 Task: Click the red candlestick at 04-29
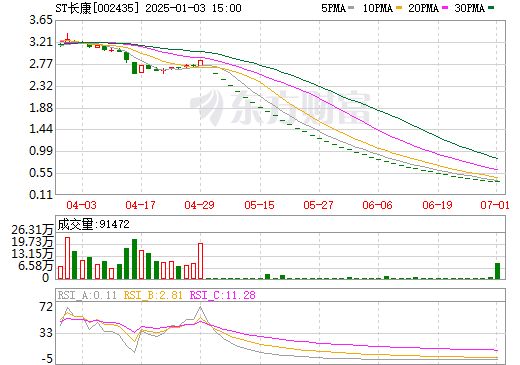200,63
